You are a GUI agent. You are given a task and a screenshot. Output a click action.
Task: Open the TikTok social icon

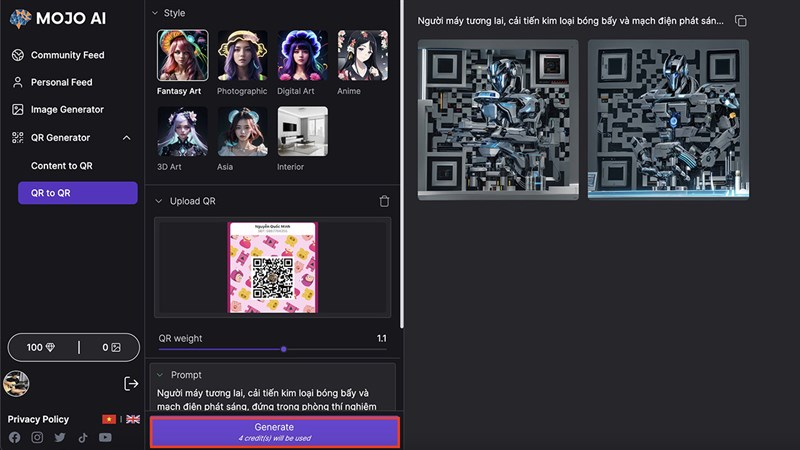coord(83,437)
